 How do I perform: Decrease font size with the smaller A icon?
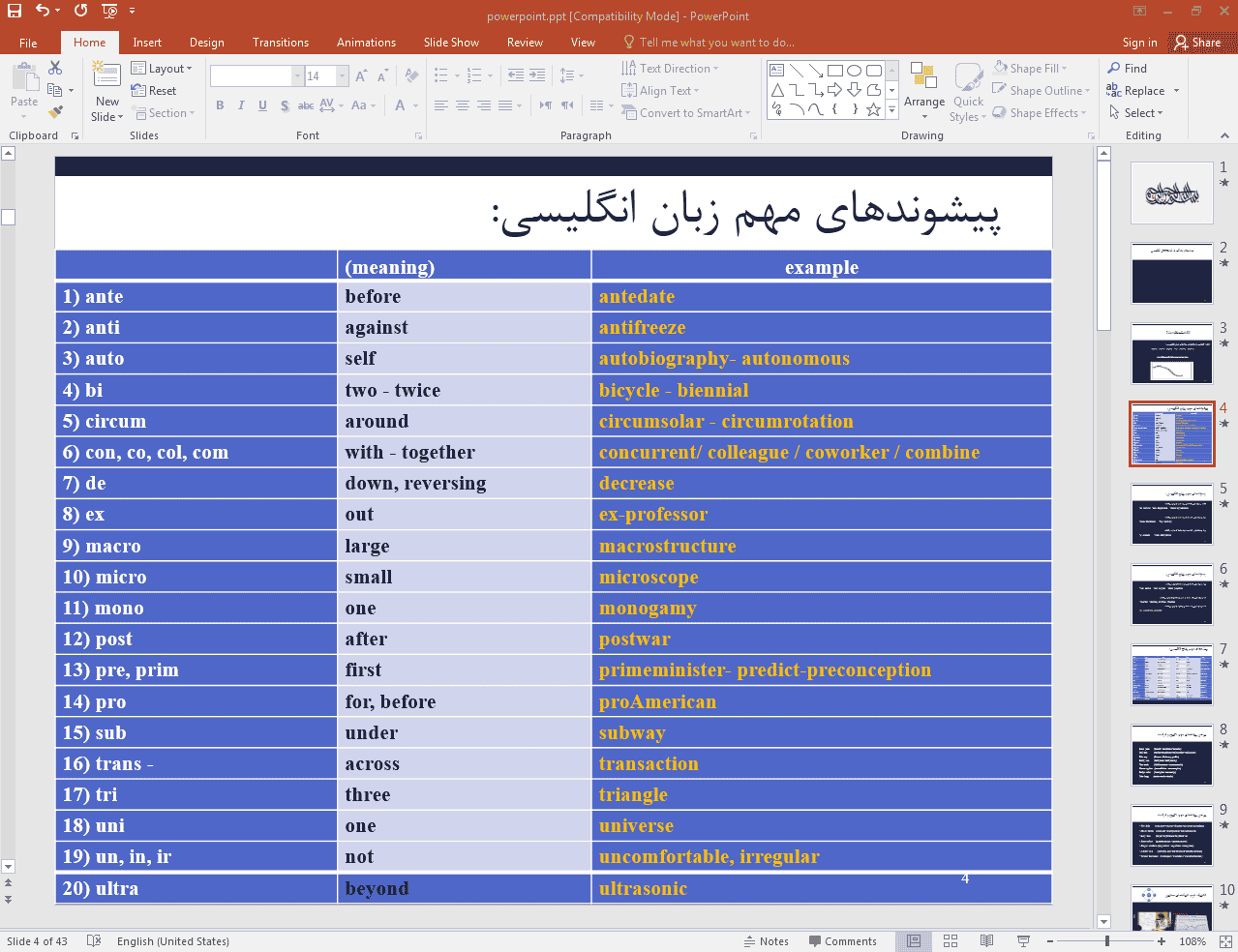pyautogui.click(x=382, y=75)
